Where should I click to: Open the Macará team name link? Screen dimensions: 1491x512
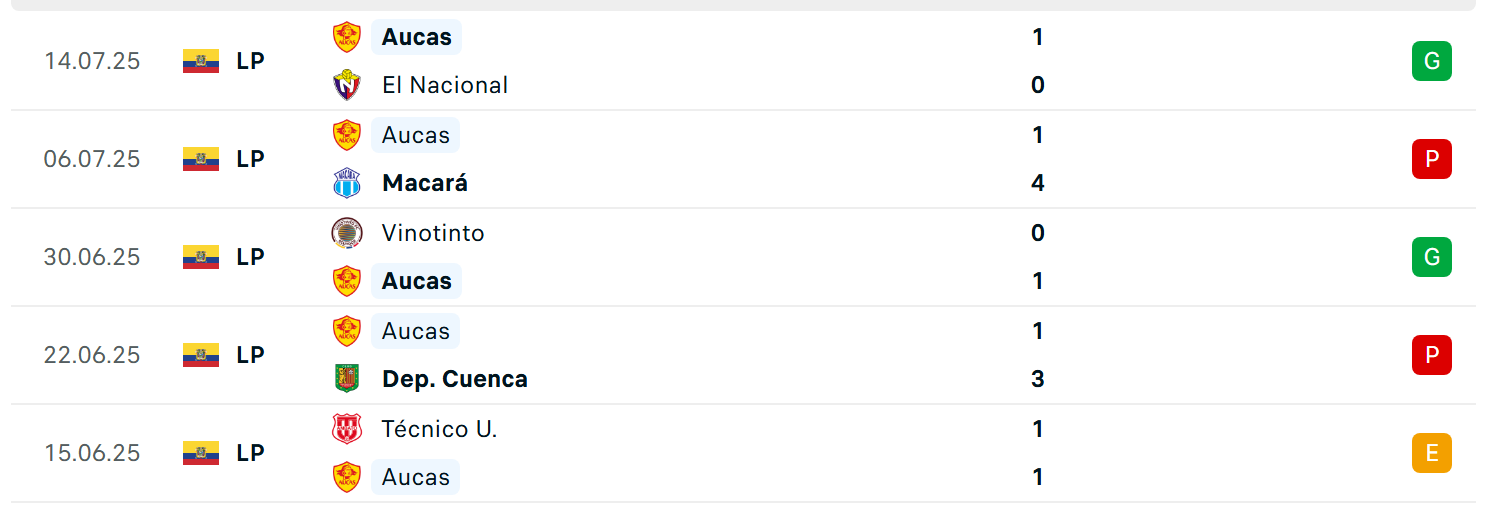coord(425,183)
